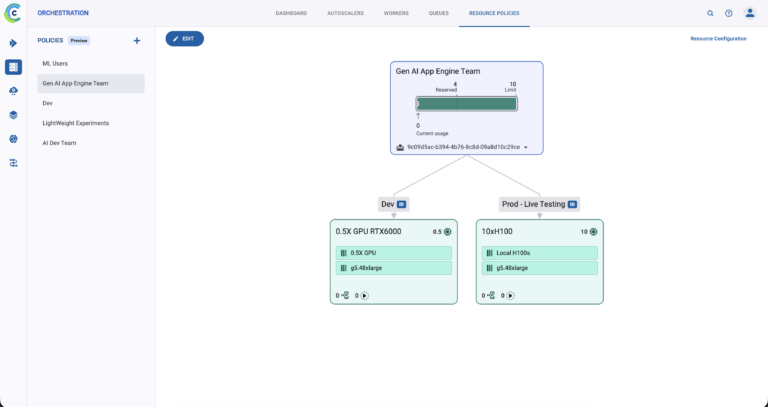Select the cloud icon in the left sidebar
The image size is (768, 407).
click(13, 91)
